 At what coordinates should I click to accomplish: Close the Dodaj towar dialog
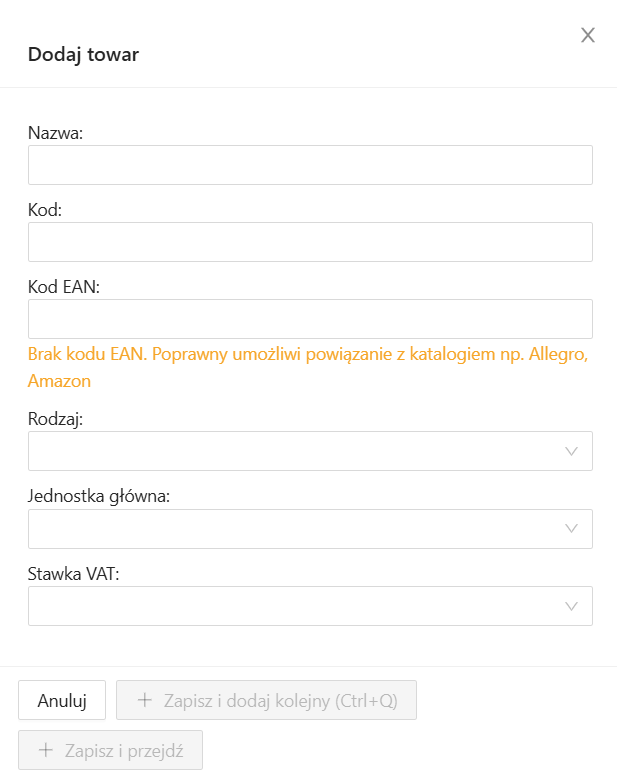tap(588, 36)
